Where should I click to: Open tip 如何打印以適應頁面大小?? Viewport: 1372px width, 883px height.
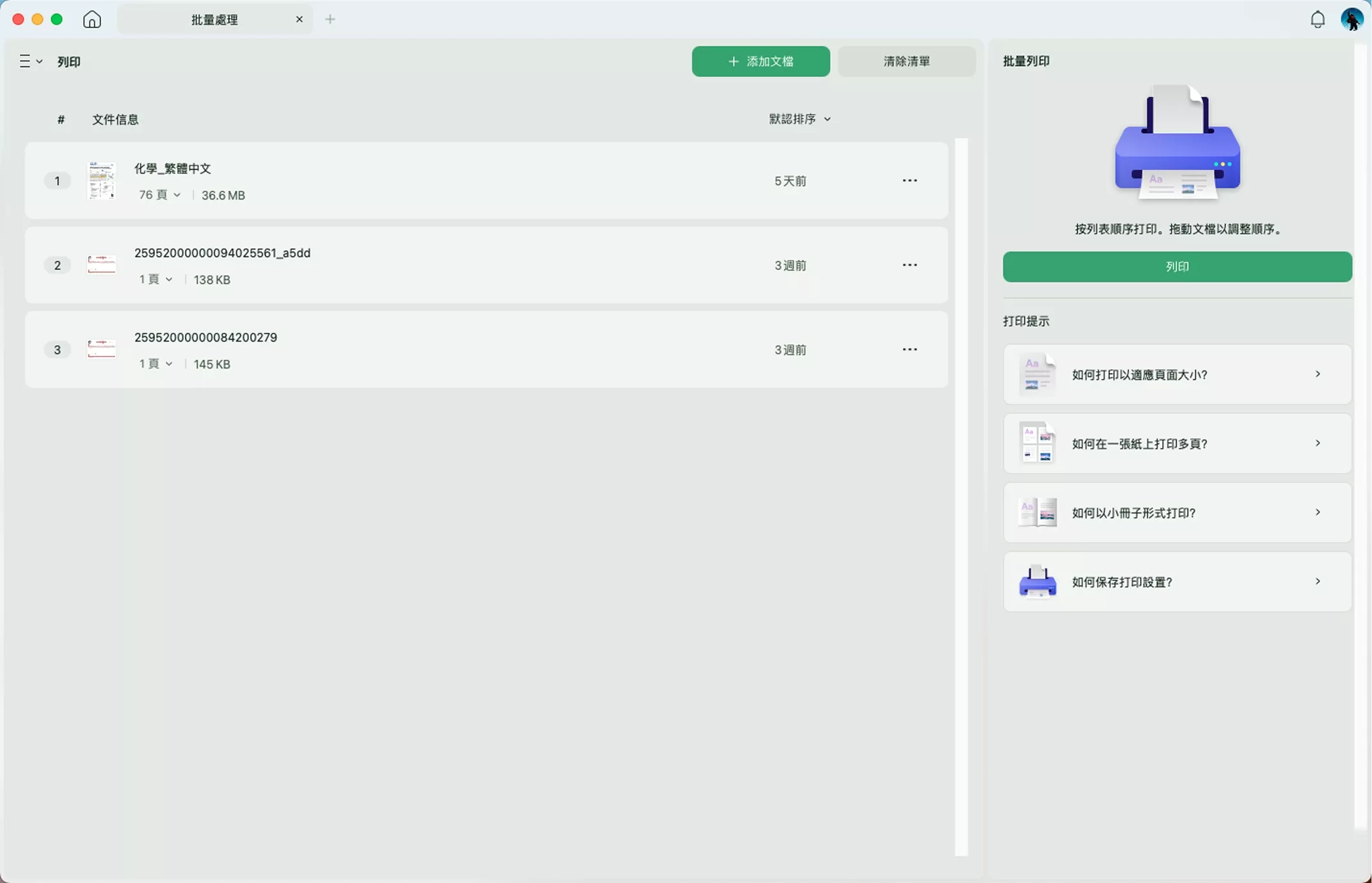[1177, 374]
